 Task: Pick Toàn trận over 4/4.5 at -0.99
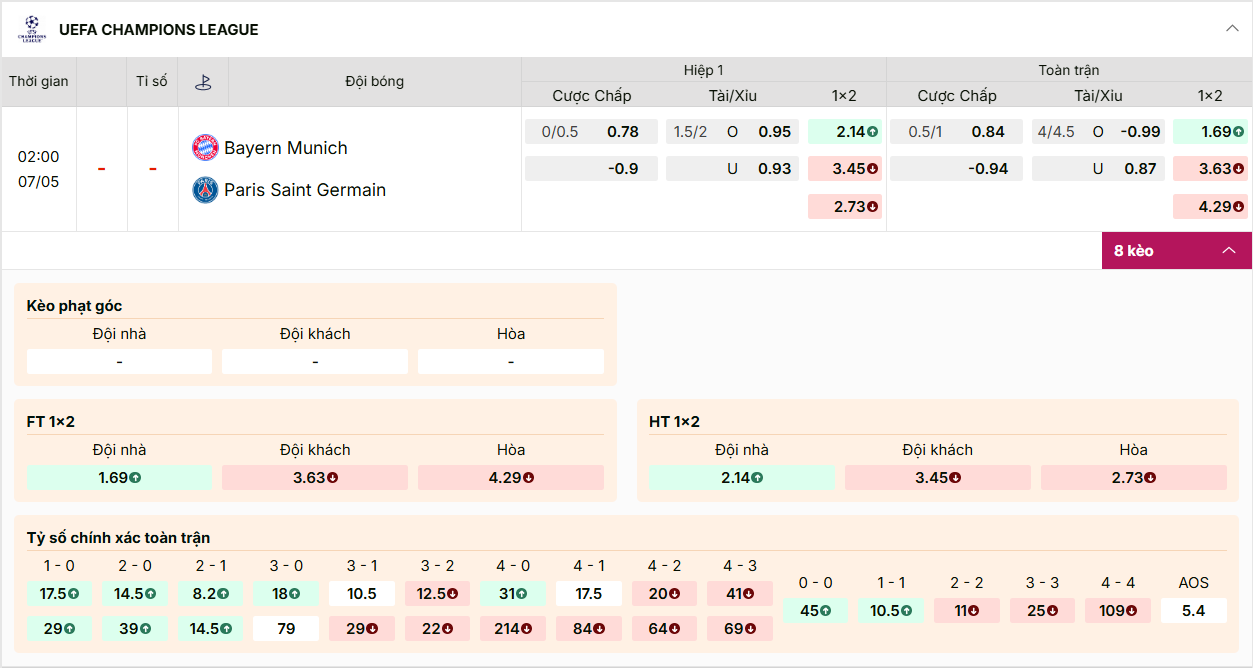[x=1098, y=132]
